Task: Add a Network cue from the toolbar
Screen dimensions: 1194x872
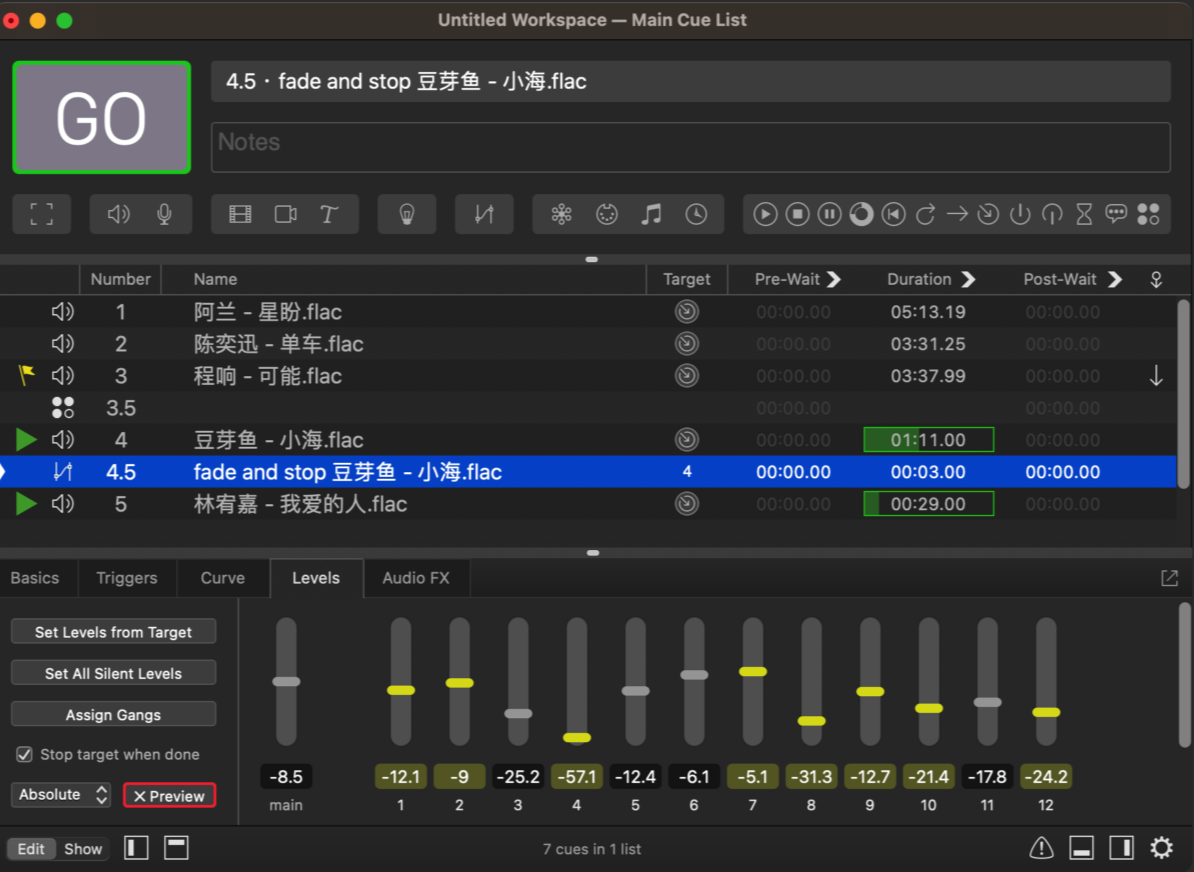Action: coord(561,214)
